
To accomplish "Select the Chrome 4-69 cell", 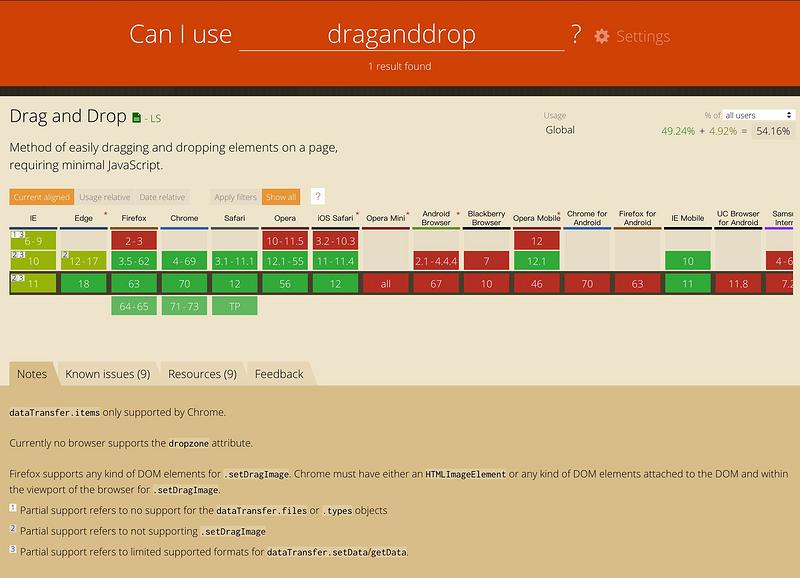I will [184, 261].
